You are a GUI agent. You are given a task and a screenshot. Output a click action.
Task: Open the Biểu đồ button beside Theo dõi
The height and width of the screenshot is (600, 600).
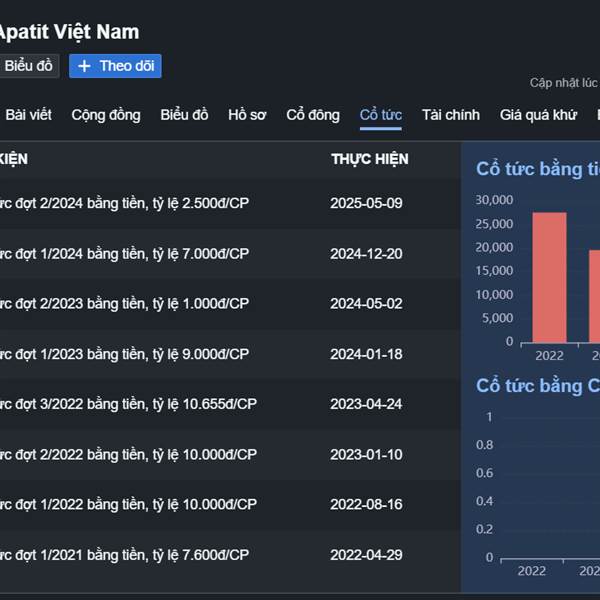[x=28, y=66]
